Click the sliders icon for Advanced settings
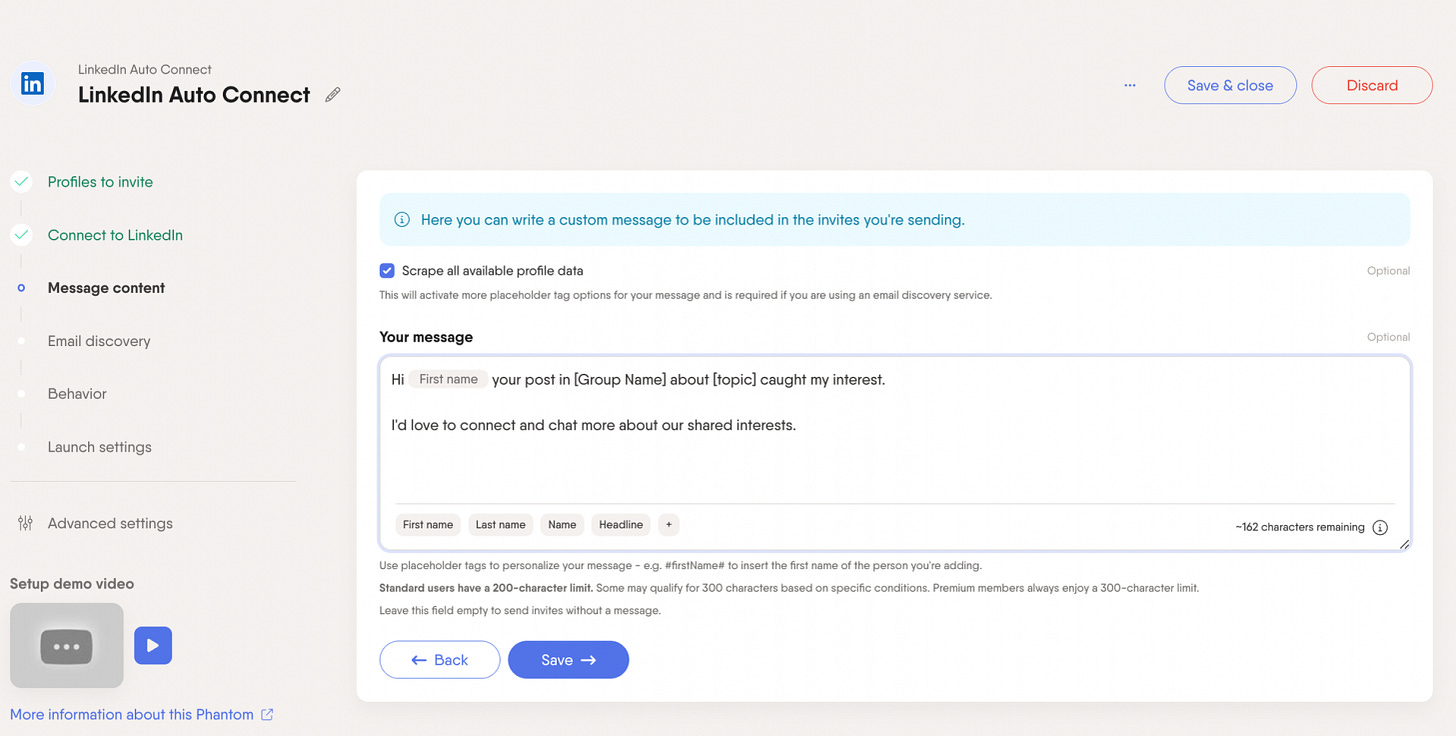 click(x=26, y=523)
